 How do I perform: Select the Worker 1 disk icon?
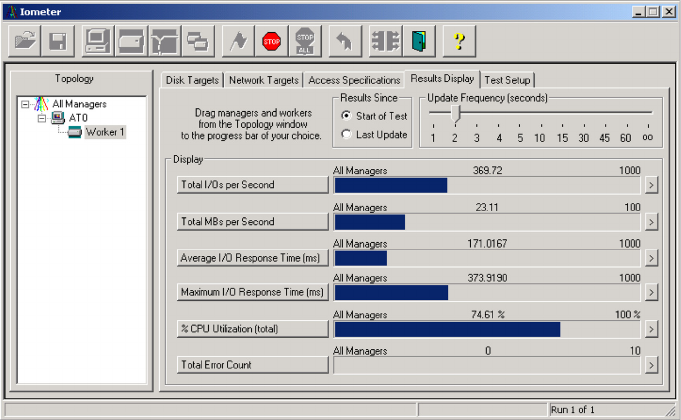click(74, 132)
